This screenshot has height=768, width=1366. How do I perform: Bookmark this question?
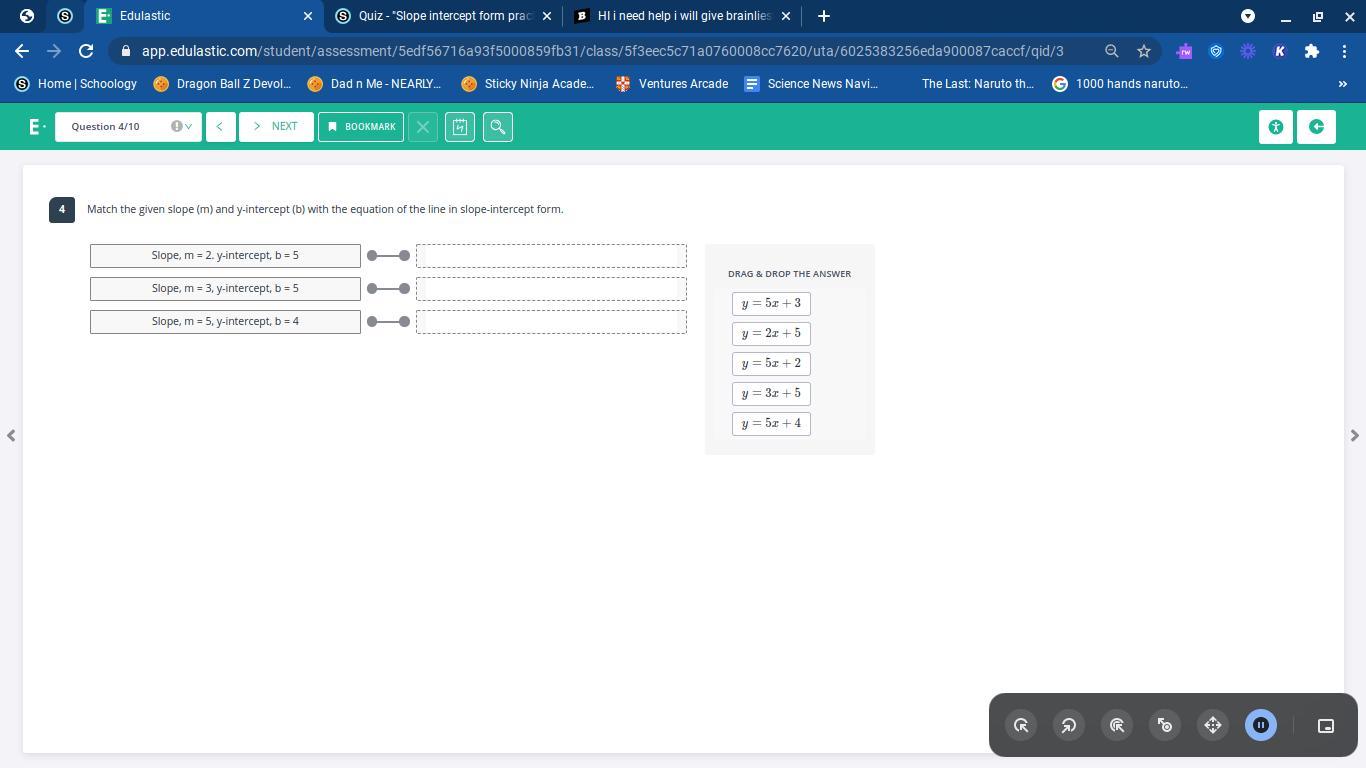[361, 127]
